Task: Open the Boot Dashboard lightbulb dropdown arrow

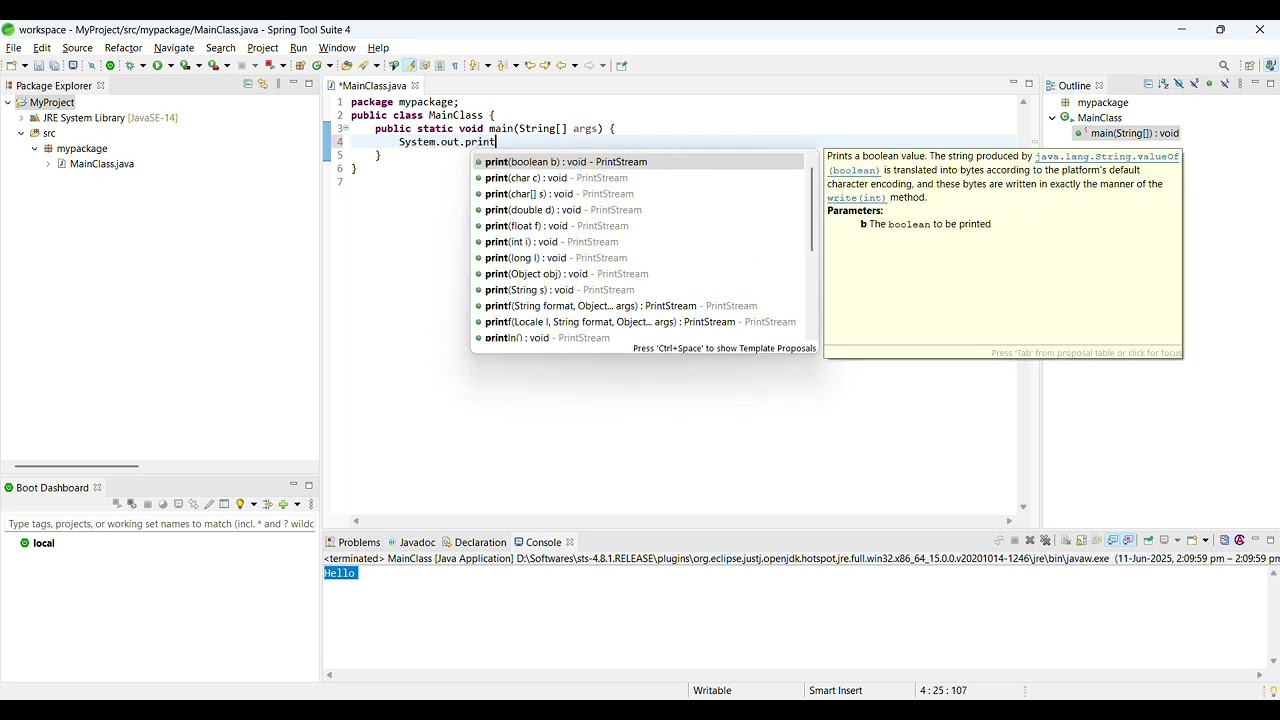Action: coord(254,504)
